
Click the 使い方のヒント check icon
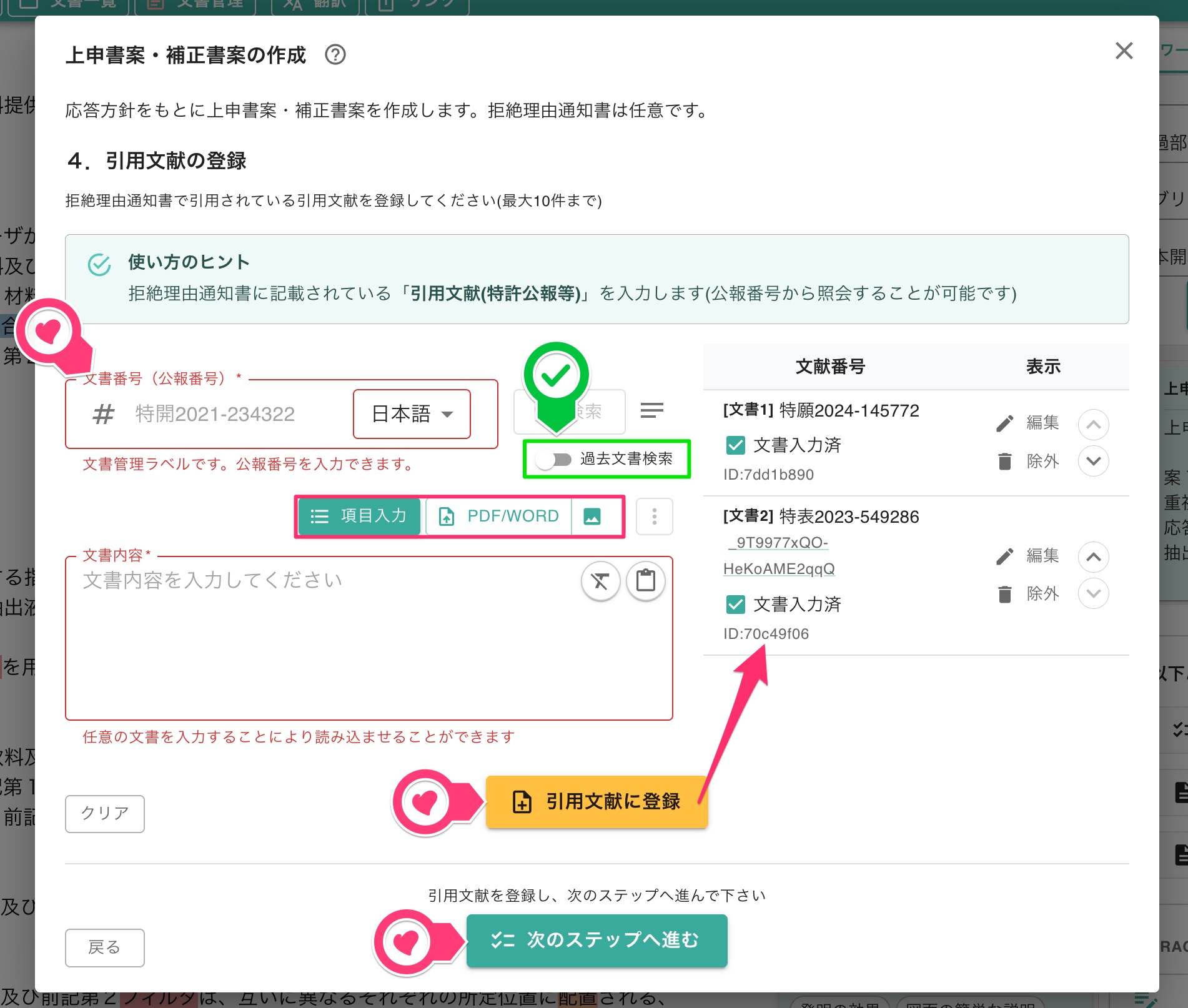(99, 265)
